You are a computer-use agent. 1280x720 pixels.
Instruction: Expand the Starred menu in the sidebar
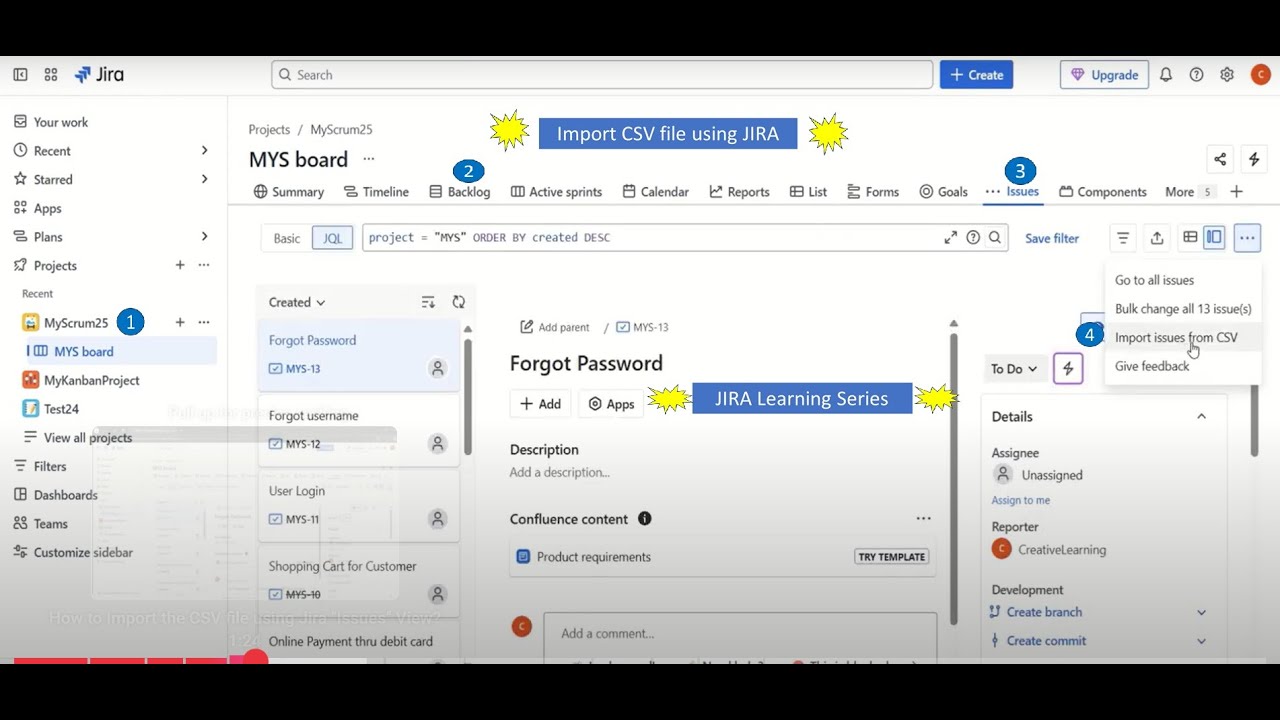pyautogui.click(x=204, y=180)
